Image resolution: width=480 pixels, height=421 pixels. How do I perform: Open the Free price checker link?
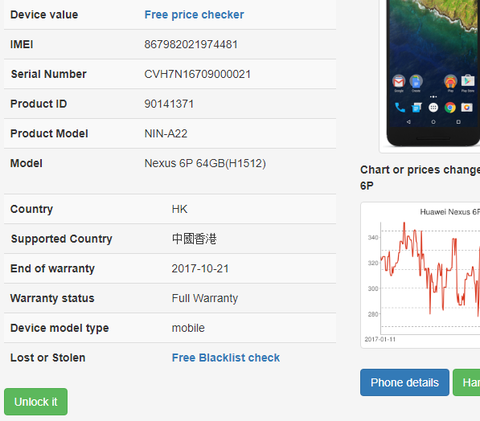194,15
